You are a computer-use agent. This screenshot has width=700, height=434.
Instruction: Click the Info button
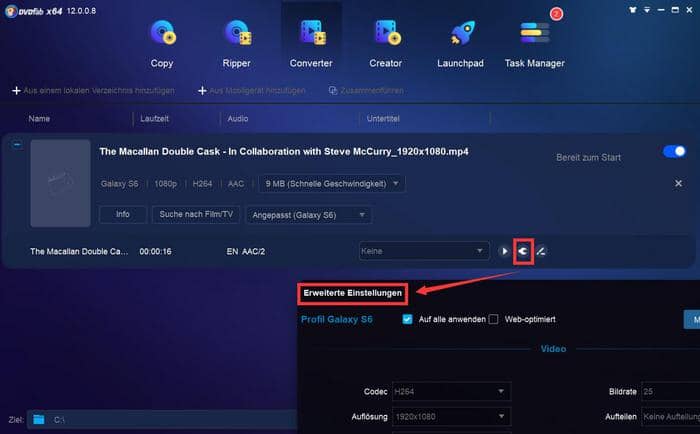pyautogui.click(x=123, y=214)
